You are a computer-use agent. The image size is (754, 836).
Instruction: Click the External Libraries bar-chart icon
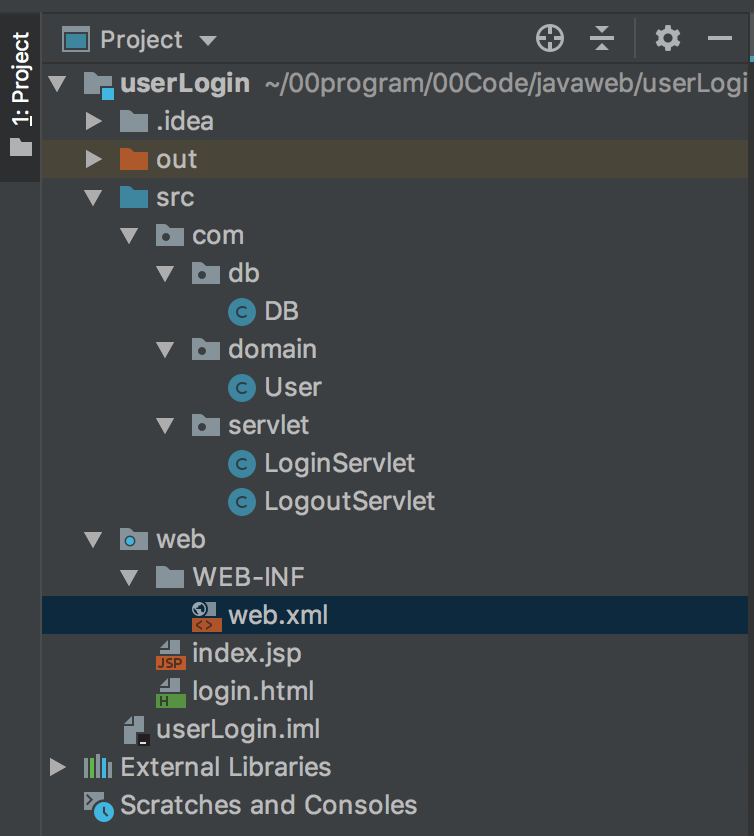(x=98, y=767)
